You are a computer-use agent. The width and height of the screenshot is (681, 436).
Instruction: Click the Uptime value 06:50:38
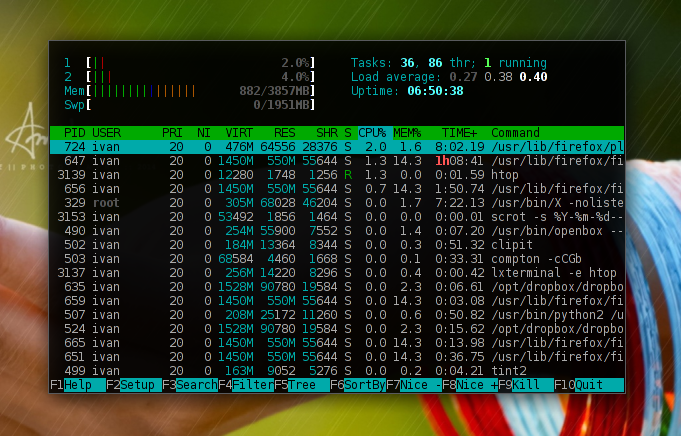pos(435,91)
